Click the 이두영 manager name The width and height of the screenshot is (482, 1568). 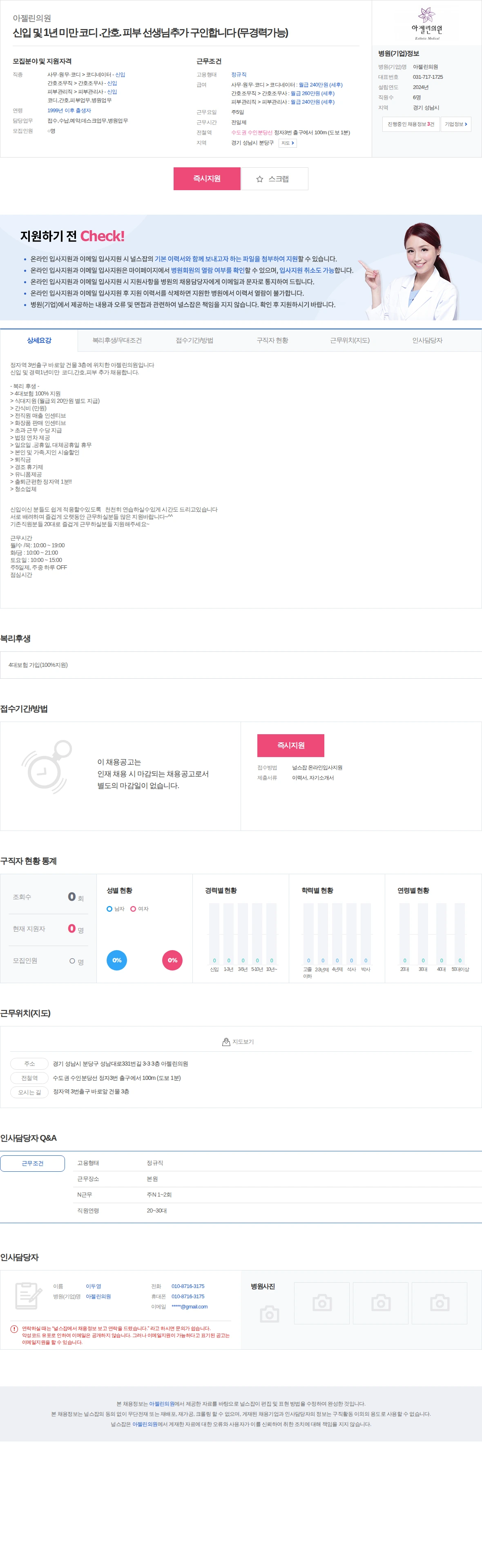pyautogui.click(x=93, y=1286)
